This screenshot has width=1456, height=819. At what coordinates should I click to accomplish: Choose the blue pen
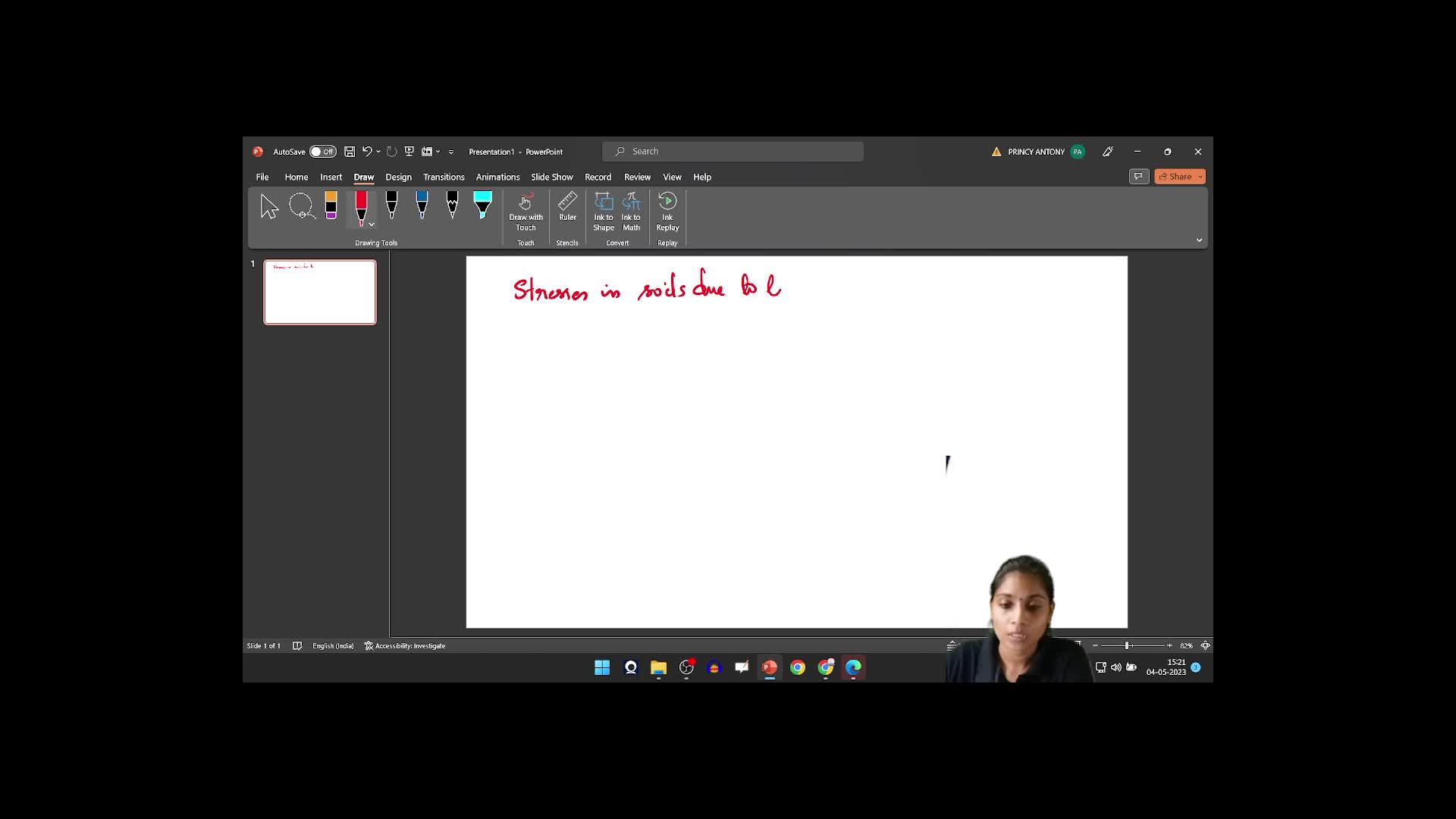click(x=422, y=206)
